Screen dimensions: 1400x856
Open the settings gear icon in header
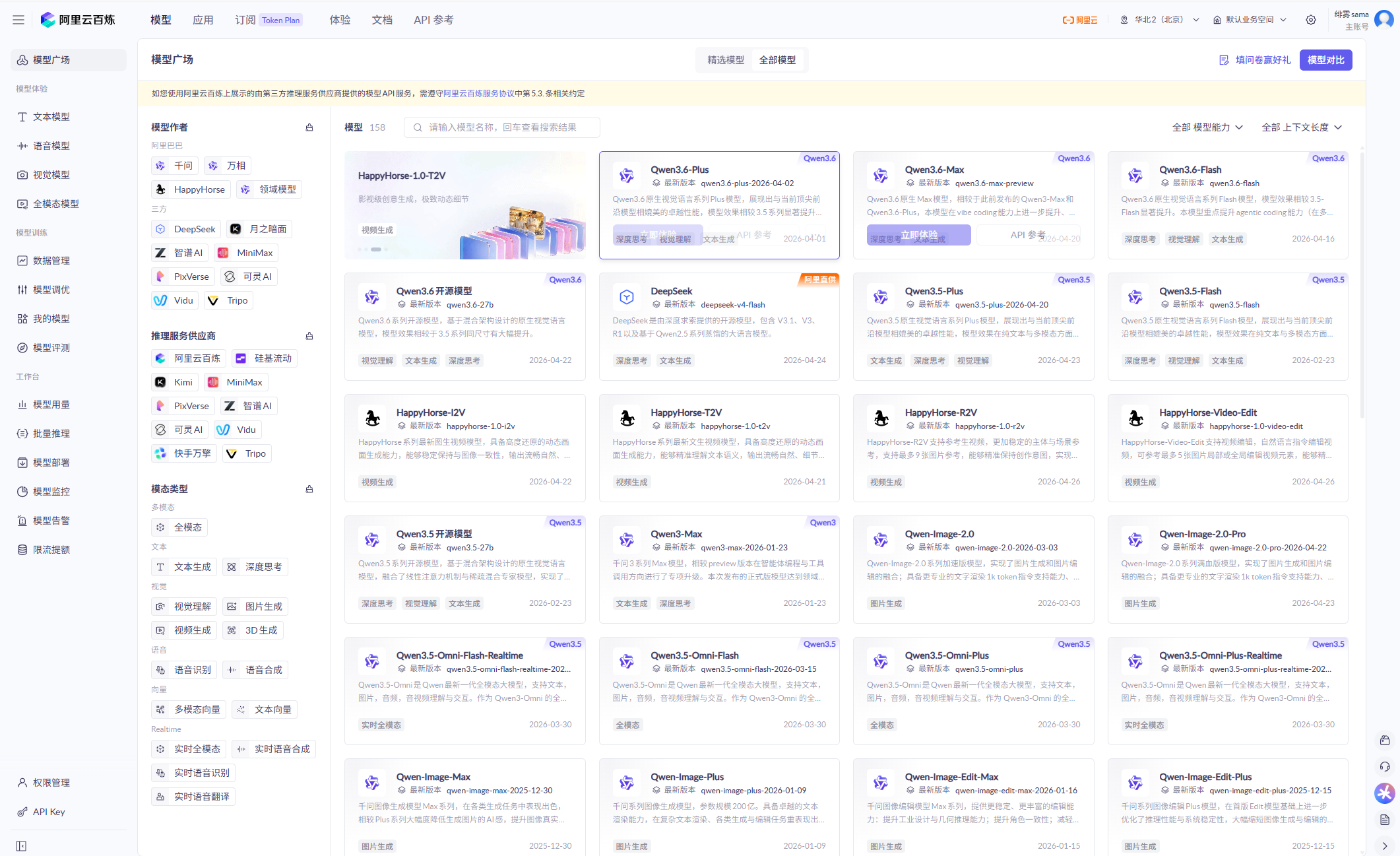click(x=1311, y=20)
